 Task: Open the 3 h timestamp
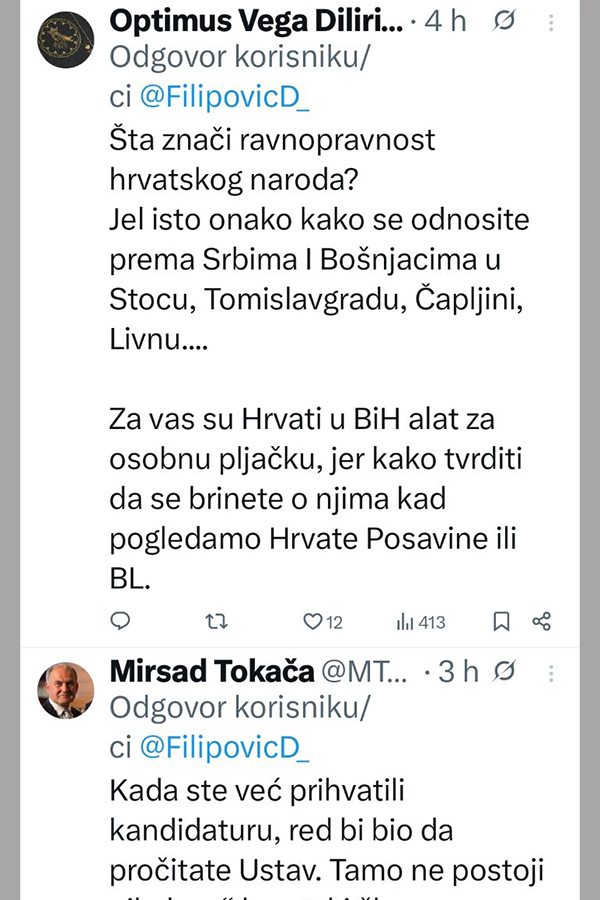pyautogui.click(x=458, y=672)
